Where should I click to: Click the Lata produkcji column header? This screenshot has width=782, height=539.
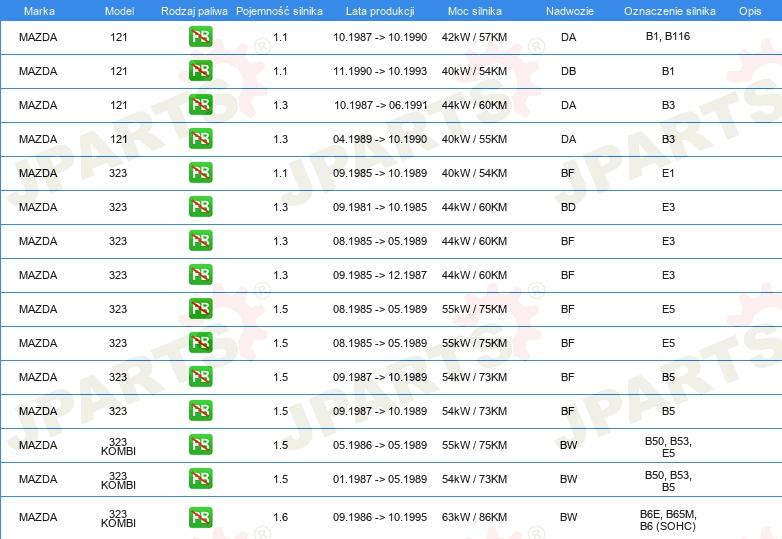tap(380, 11)
